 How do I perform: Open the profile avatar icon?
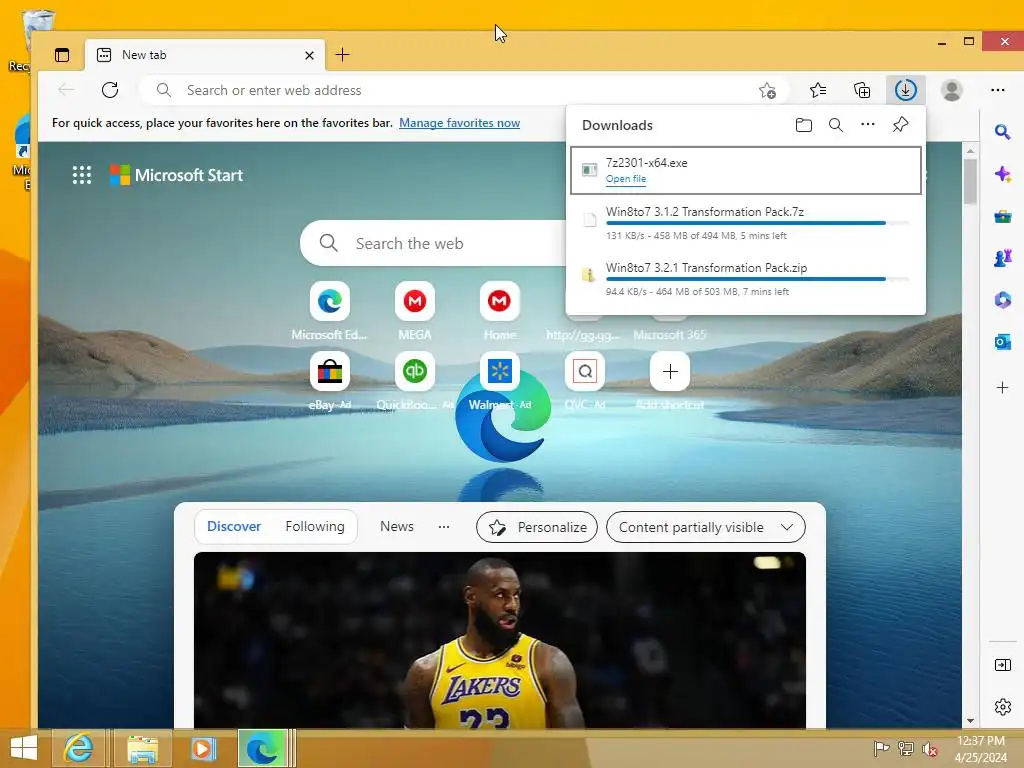pos(952,90)
